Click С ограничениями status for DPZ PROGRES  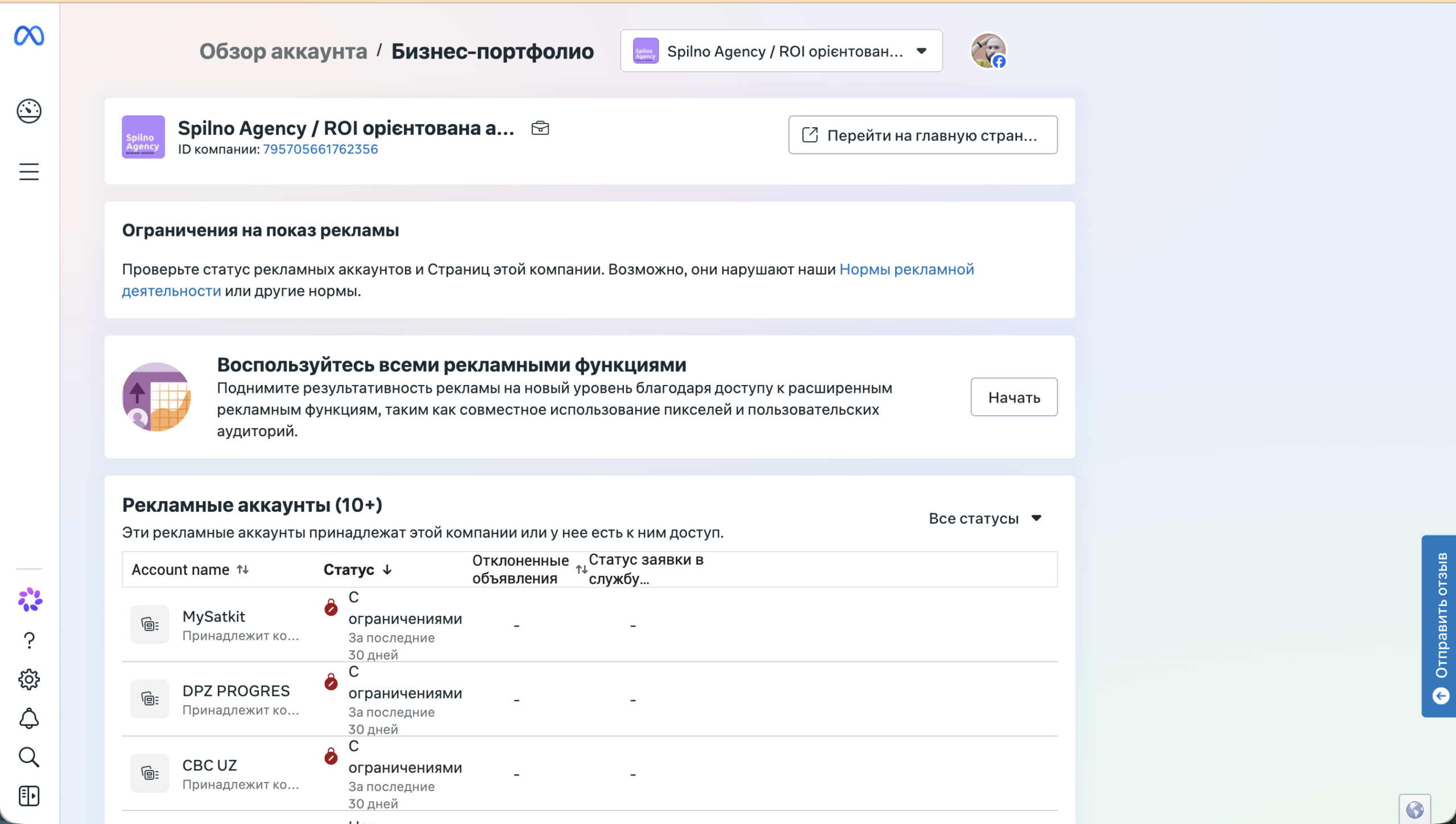pos(405,682)
